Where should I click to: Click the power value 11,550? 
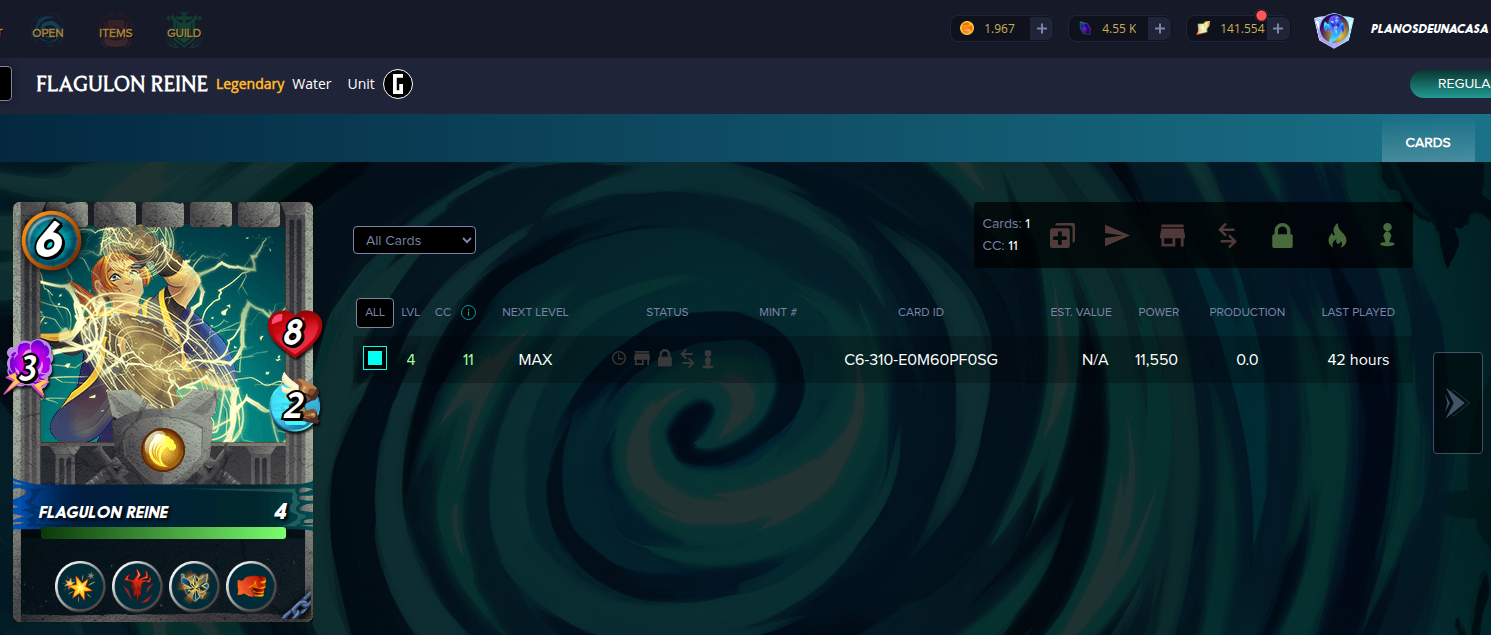pos(1156,359)
